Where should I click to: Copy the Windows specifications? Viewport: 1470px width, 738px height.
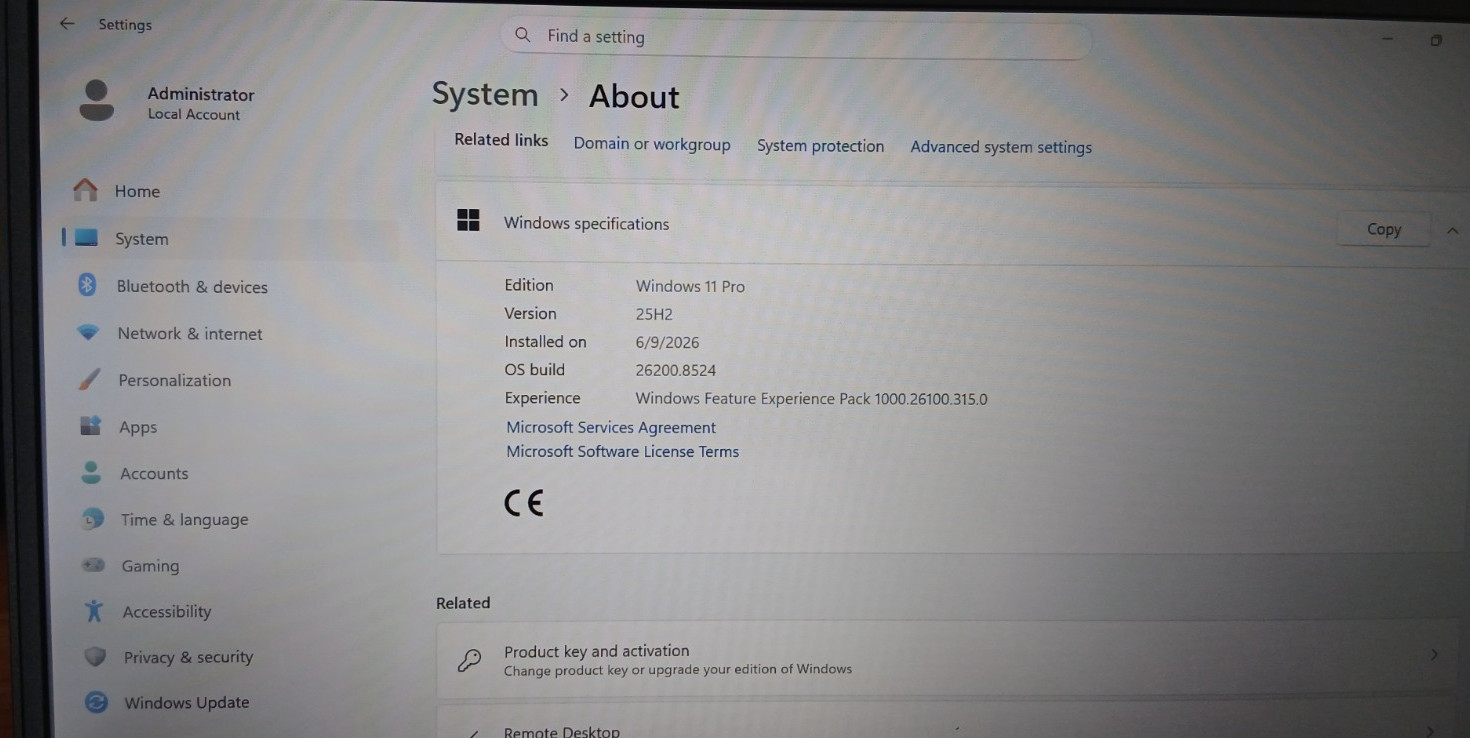(x=1384, y=229)
